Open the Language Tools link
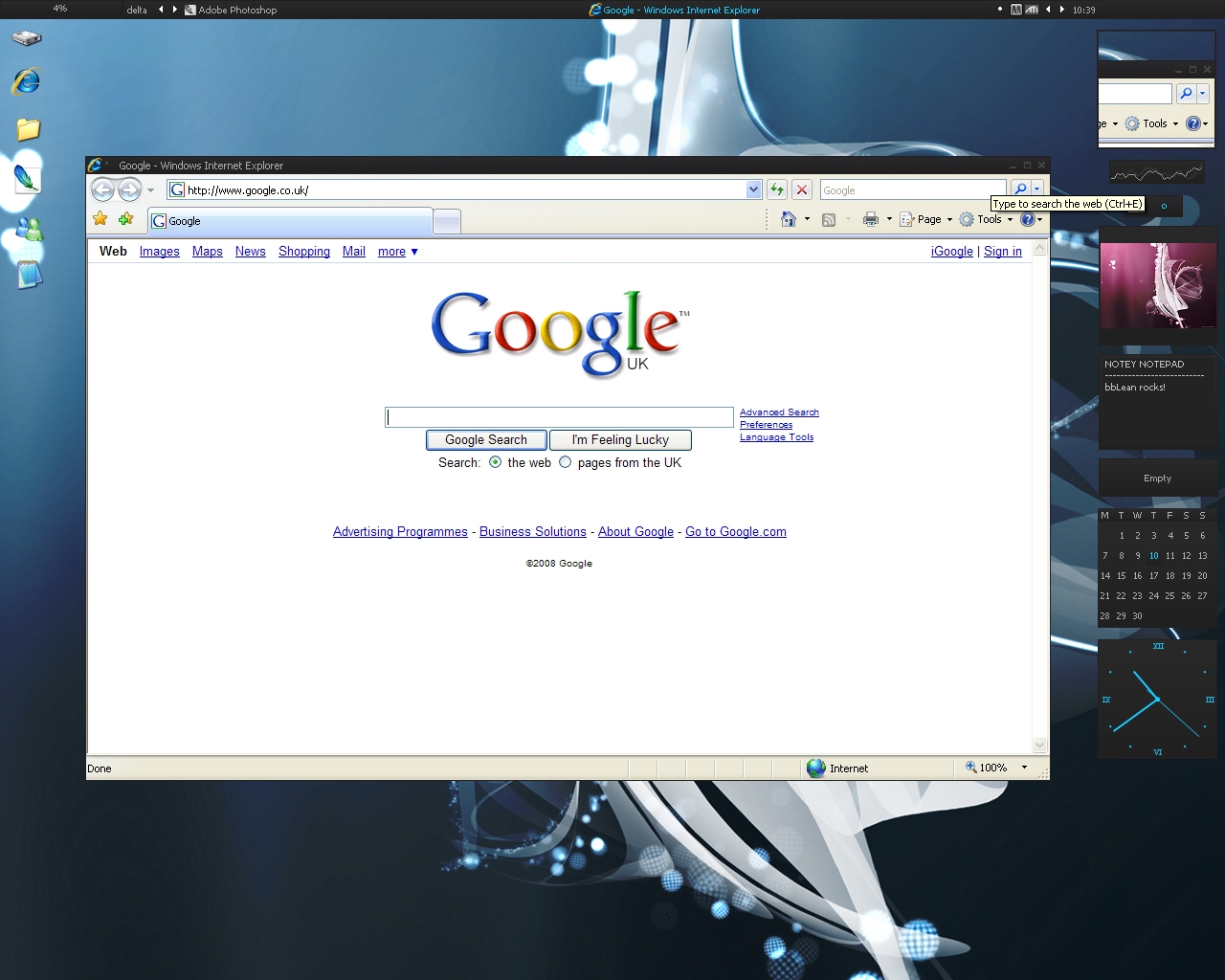This screenshot has height=980, width=1225. [776, 437]
